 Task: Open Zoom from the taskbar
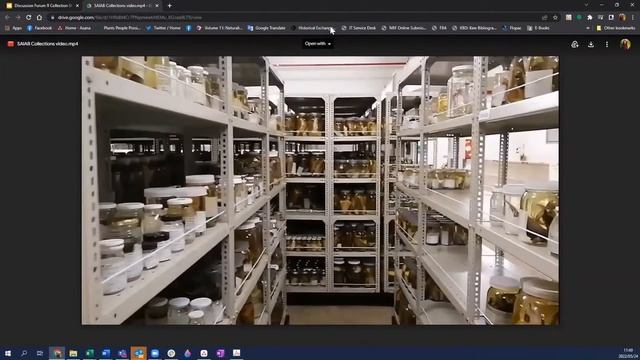[x=155, y=353]
